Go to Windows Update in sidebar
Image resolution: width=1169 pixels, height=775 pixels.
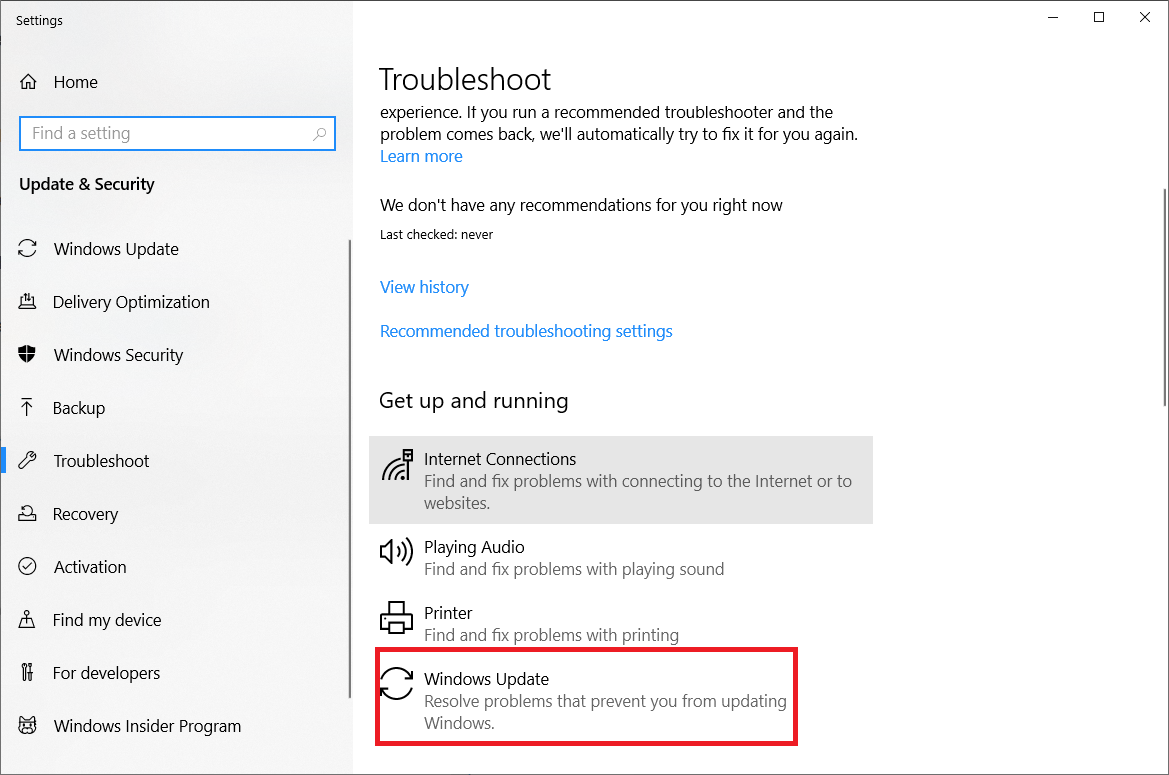[116, 249]
